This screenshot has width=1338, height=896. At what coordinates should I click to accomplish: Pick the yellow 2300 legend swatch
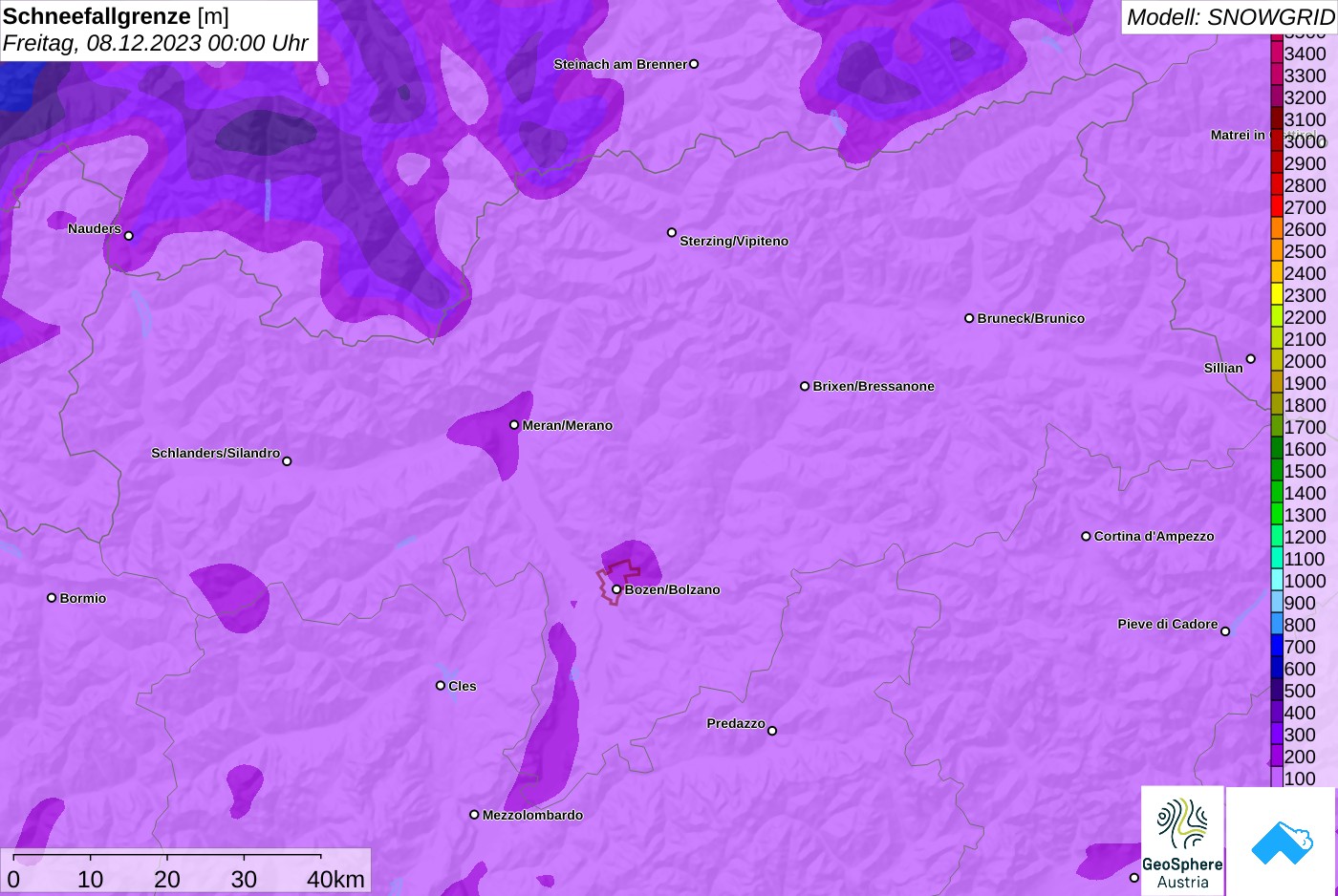coord(1277,295)
